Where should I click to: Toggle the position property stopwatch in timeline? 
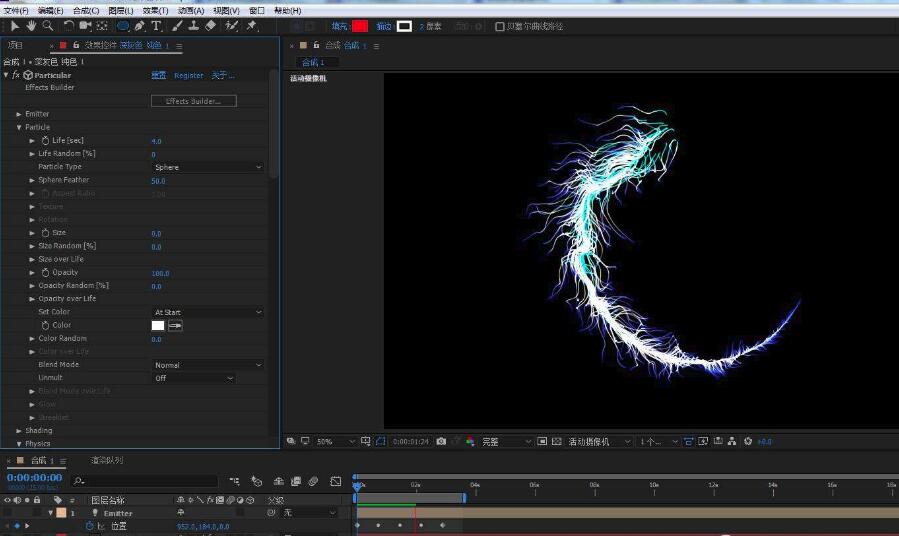point(89,526)
